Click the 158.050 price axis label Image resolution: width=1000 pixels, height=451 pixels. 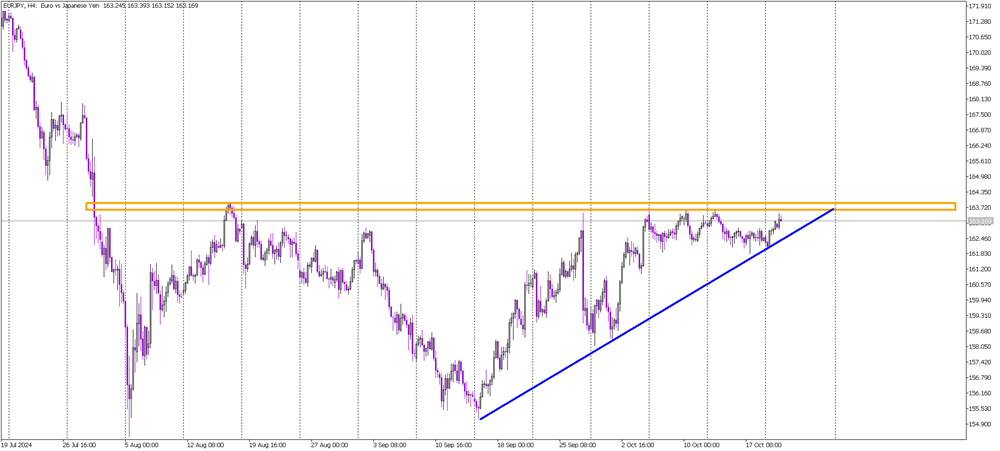coord(979,347)
